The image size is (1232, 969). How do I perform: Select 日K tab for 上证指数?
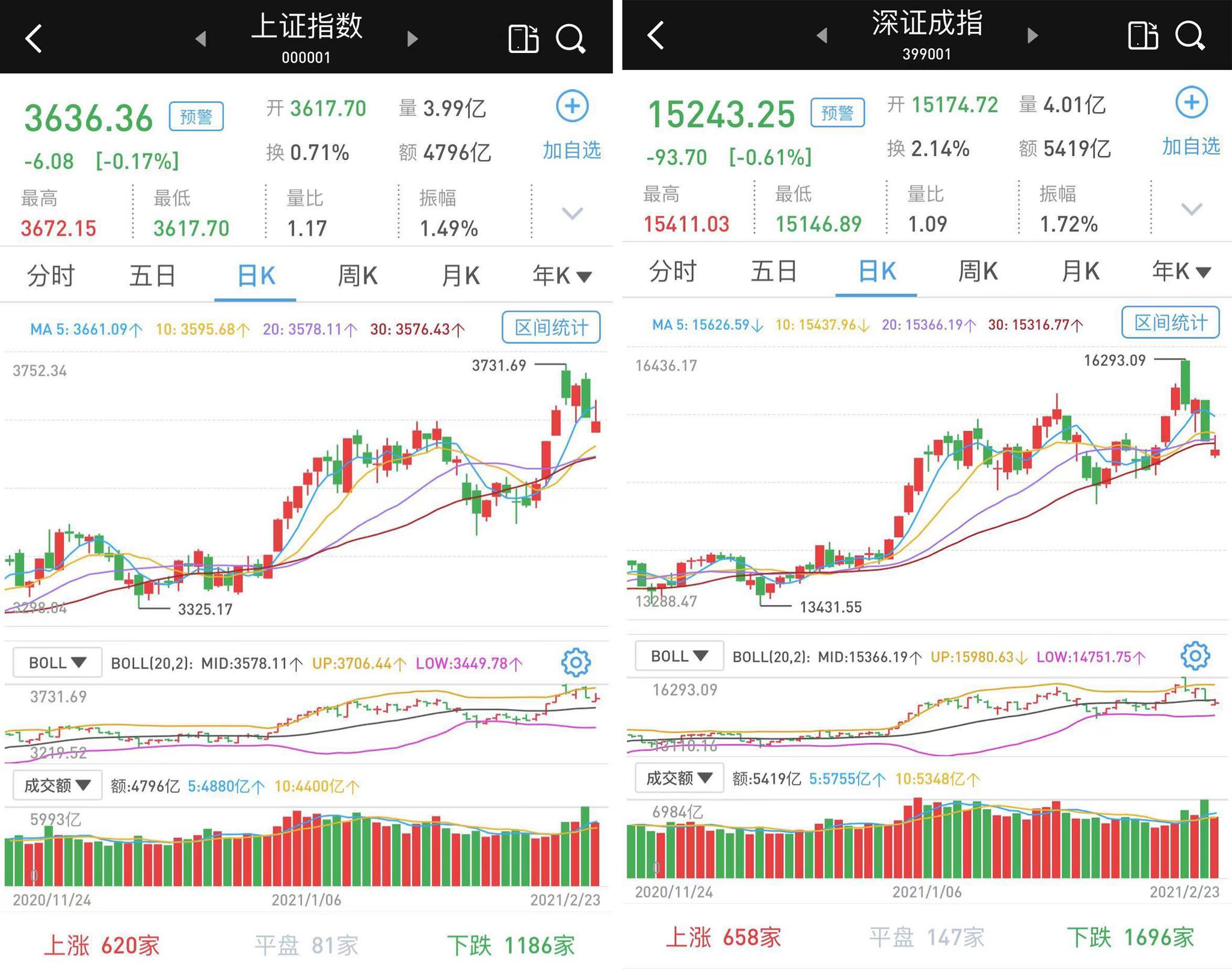coord(256,276)
